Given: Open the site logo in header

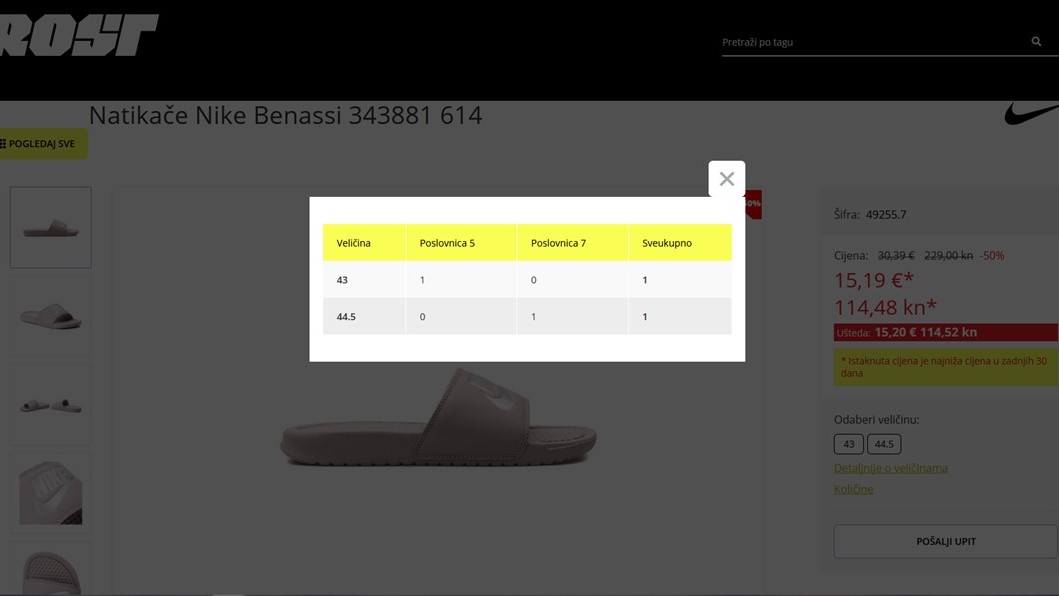Looking at the screenshot, I should pos(79,35).
